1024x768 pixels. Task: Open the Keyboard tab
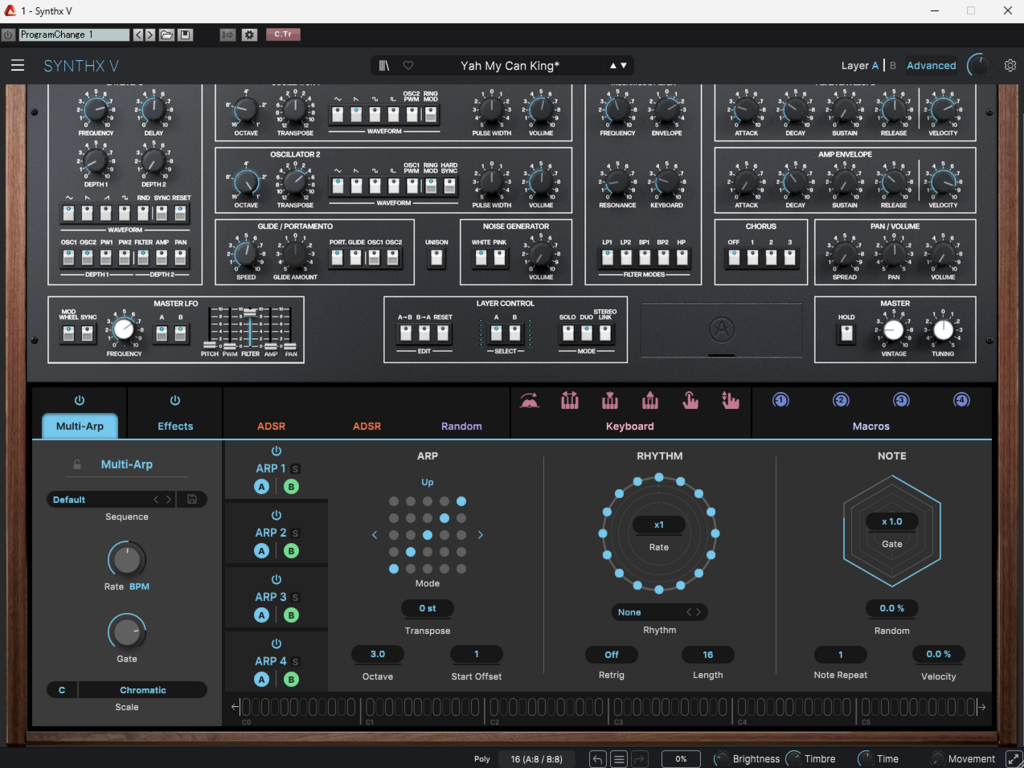tap(630, 426)
